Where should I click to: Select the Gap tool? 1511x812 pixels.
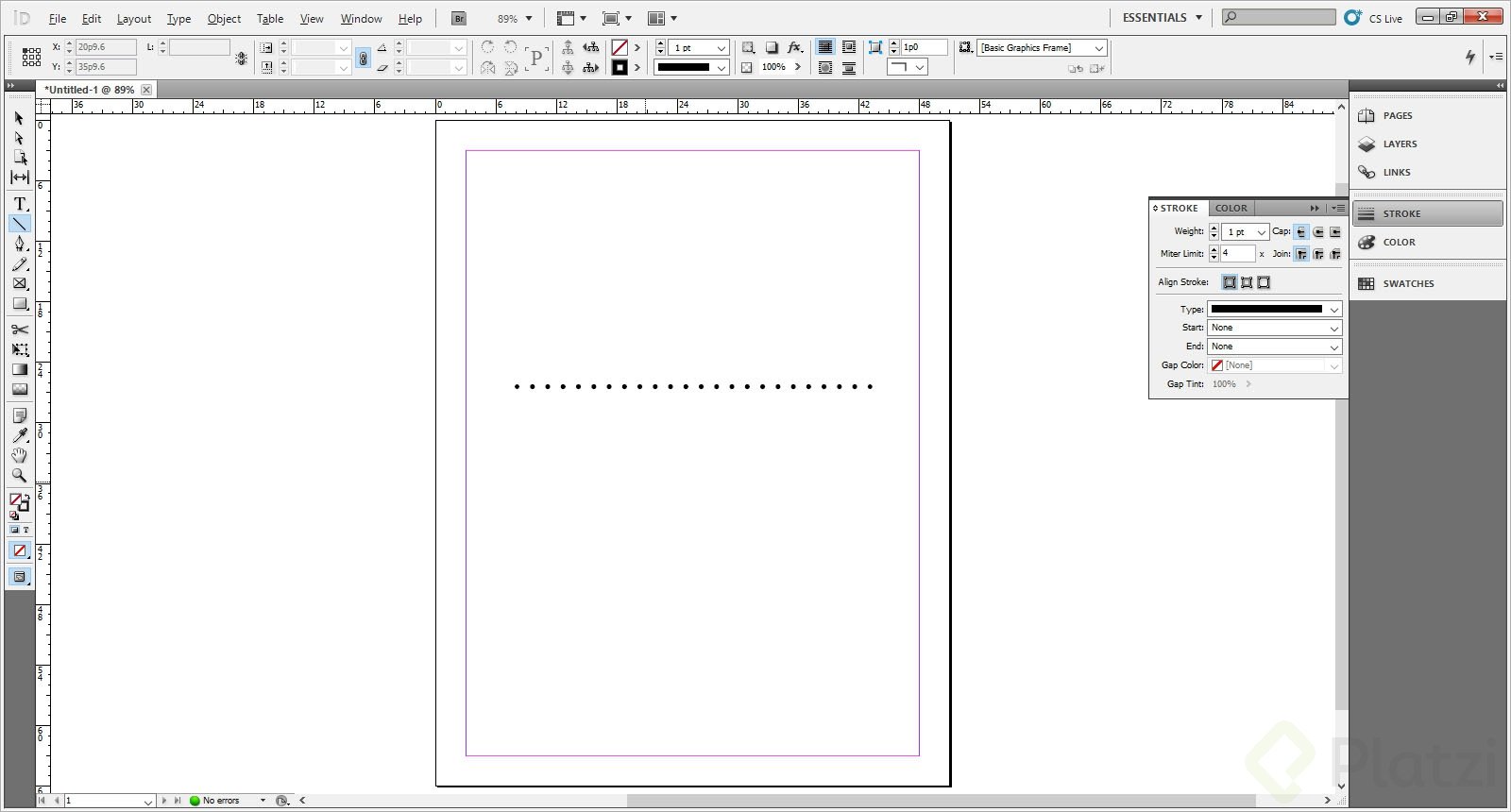click(19, 178)
